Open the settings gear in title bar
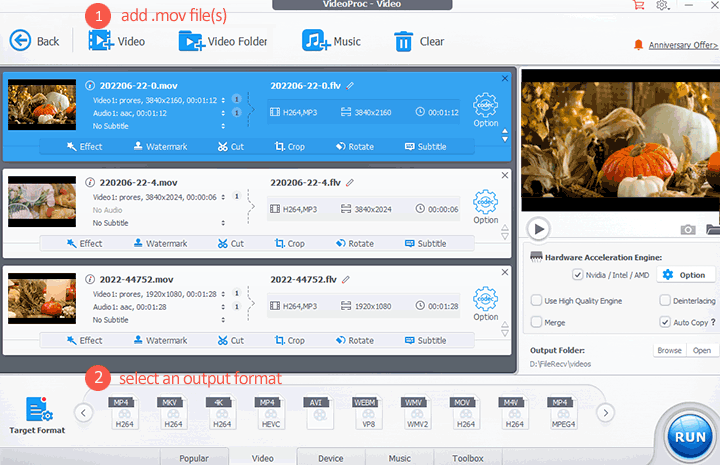The image size is (720, 465). 662,5
